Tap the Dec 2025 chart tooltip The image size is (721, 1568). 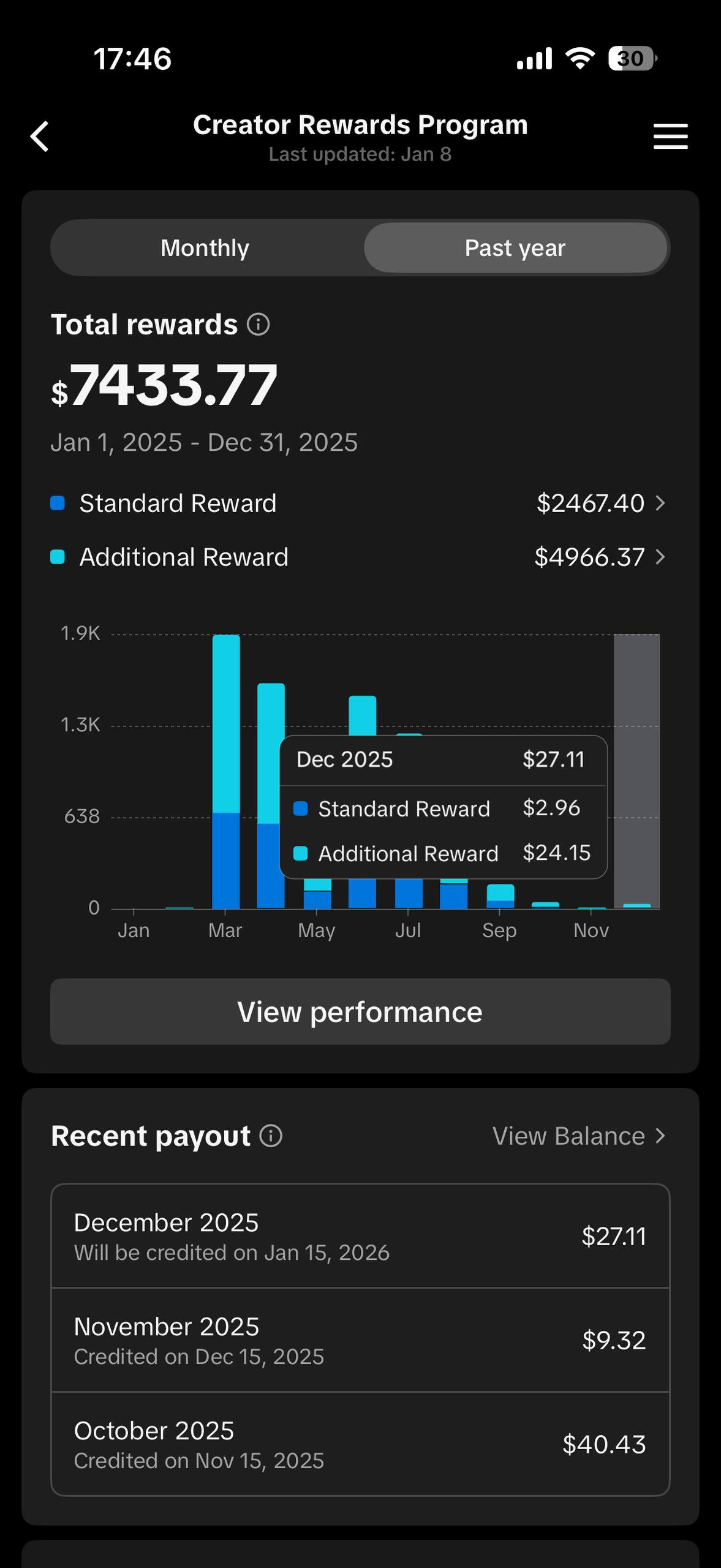click(x=443, y=807)
